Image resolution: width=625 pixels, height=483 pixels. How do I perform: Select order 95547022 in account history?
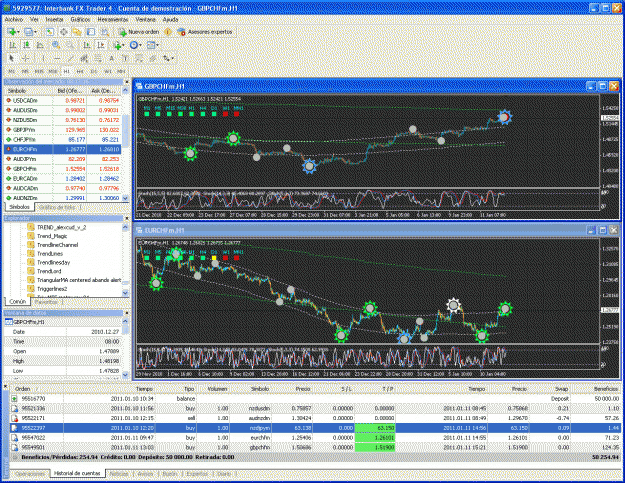pyautogui.click(x=315, y=438)
